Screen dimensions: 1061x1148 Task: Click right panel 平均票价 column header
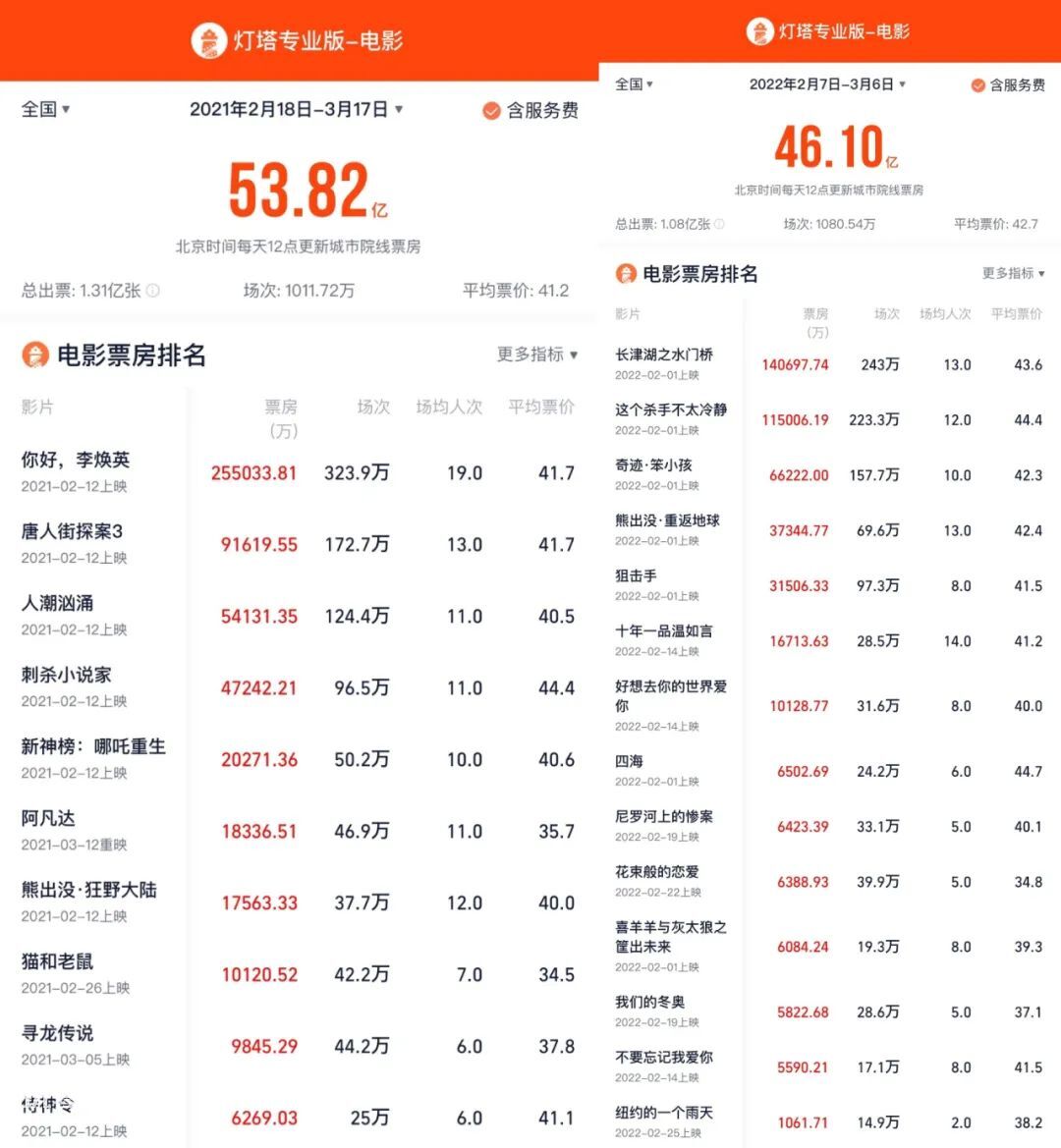(x=1017, y=314)
